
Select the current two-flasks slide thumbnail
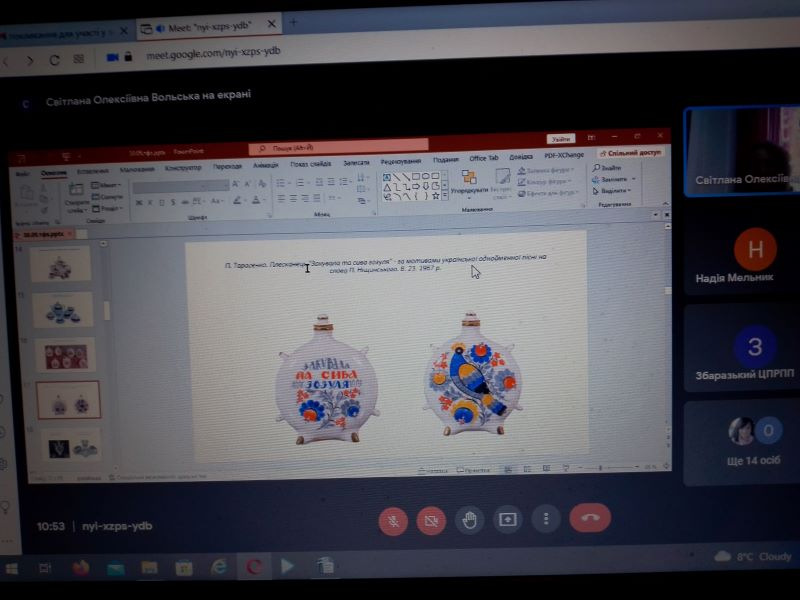68,400
